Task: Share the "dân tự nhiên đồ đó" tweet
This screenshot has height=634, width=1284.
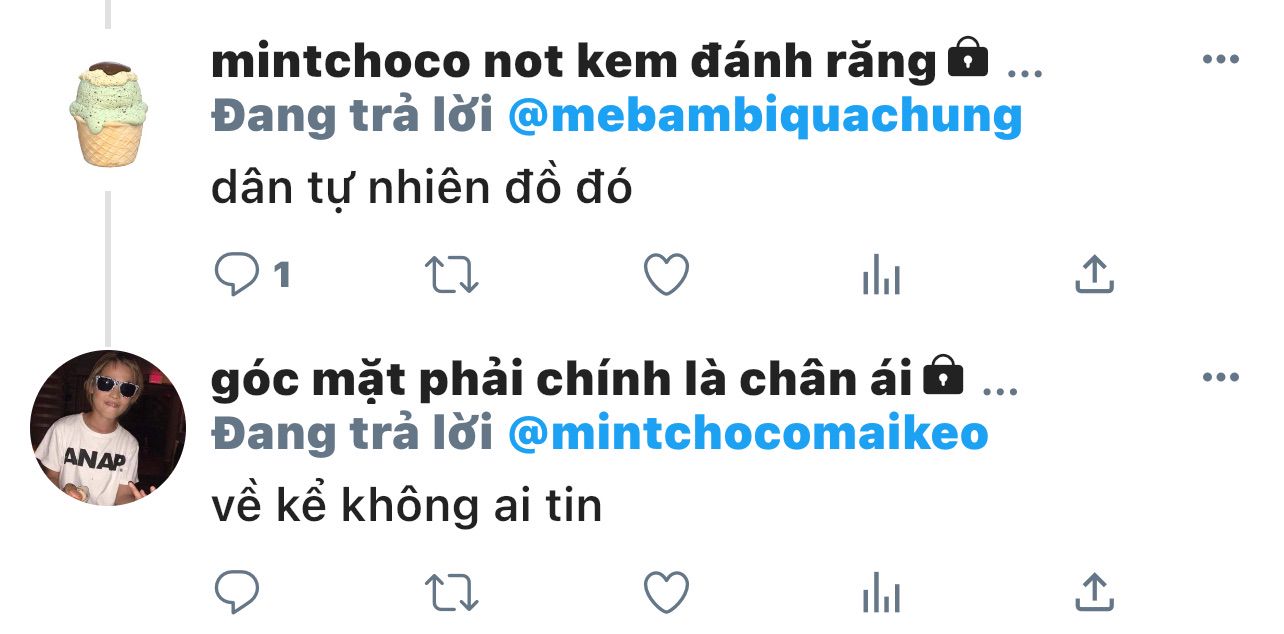Action: coord(1094,275)
